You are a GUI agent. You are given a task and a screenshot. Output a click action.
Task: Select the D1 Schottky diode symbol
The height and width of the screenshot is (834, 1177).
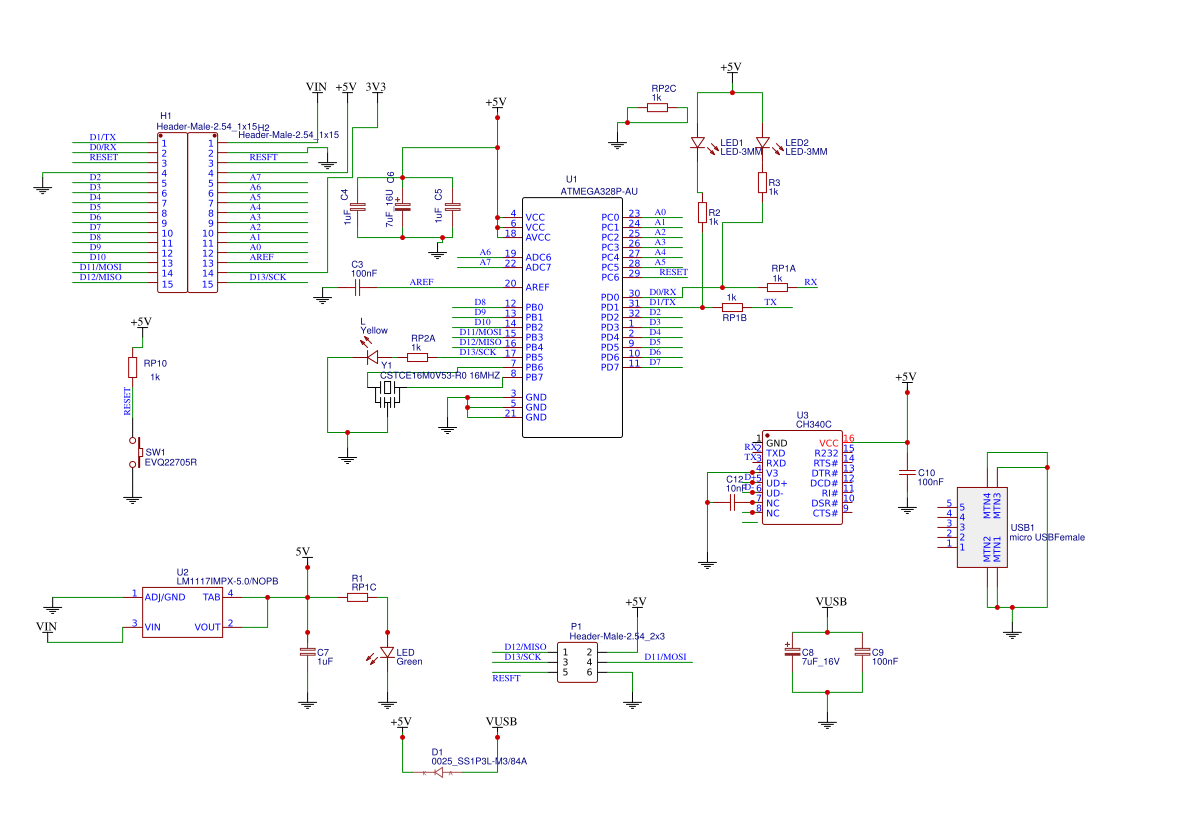click(438, 772)
